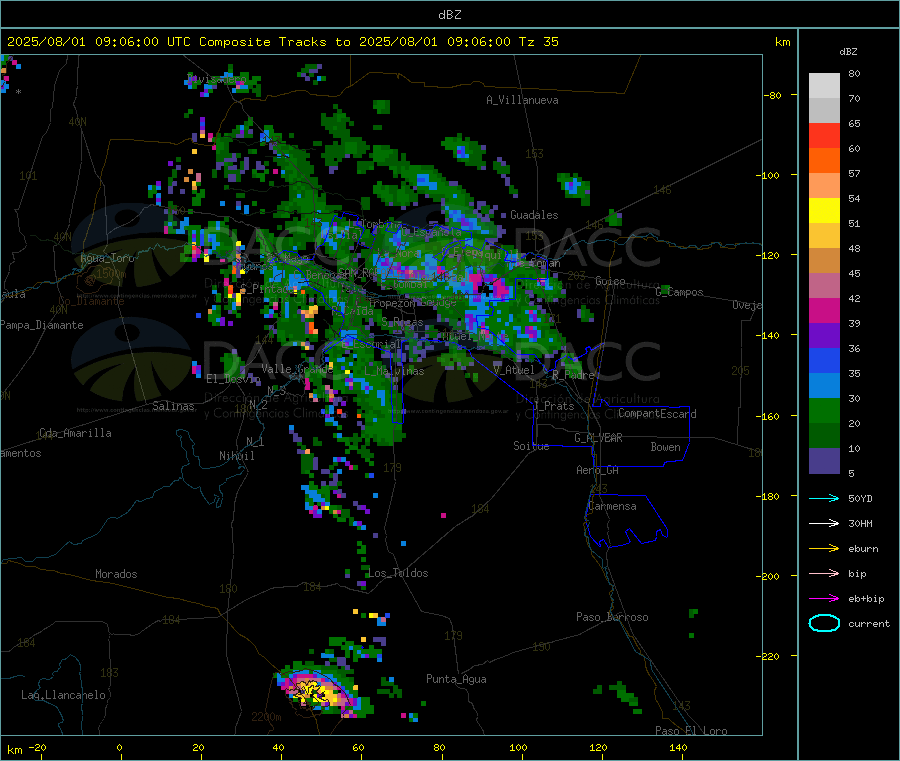Click the -80 km tick on right axis
This screenshot has height=761, width=900.
pos(773,95)
